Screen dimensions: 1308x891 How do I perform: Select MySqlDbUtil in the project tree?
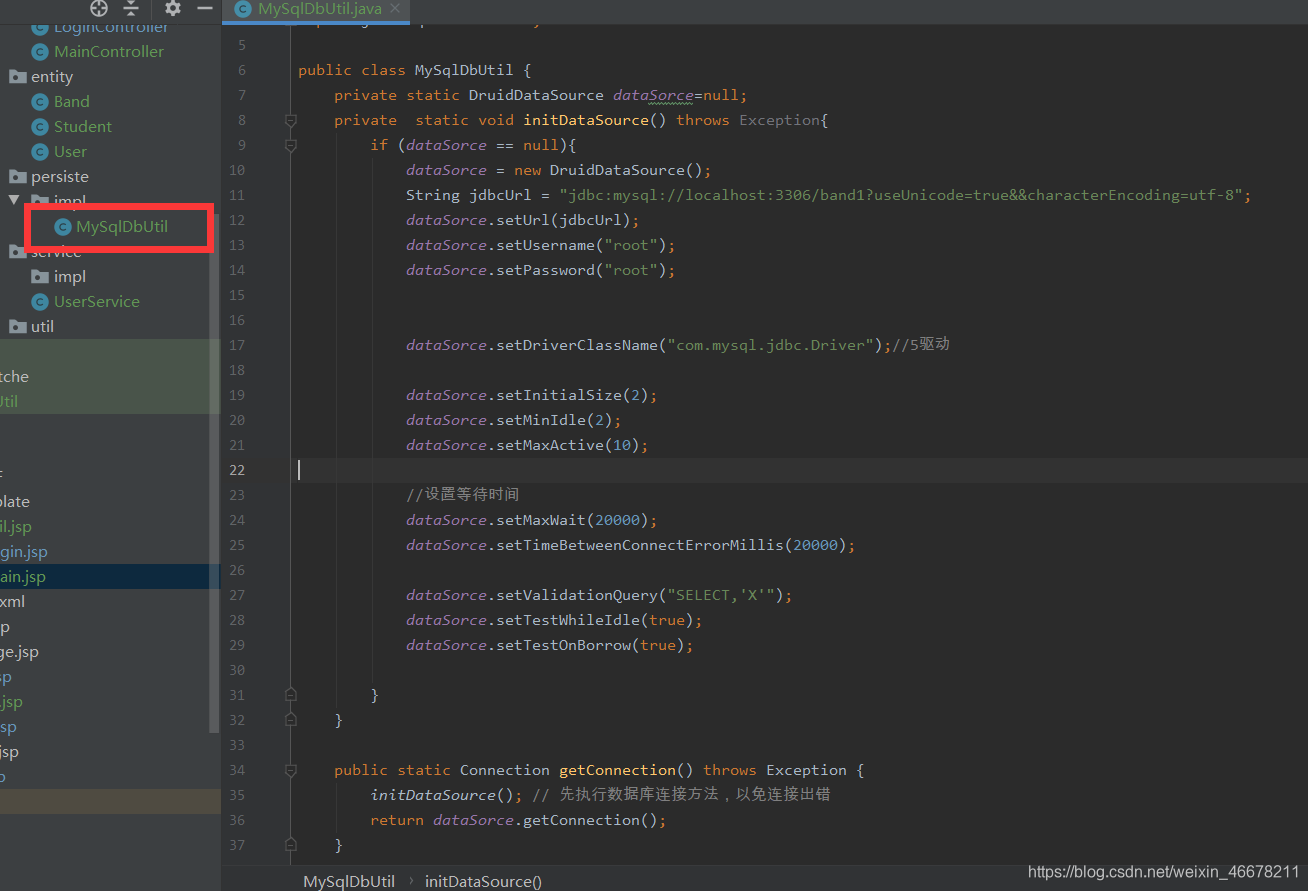coord(122,226)
